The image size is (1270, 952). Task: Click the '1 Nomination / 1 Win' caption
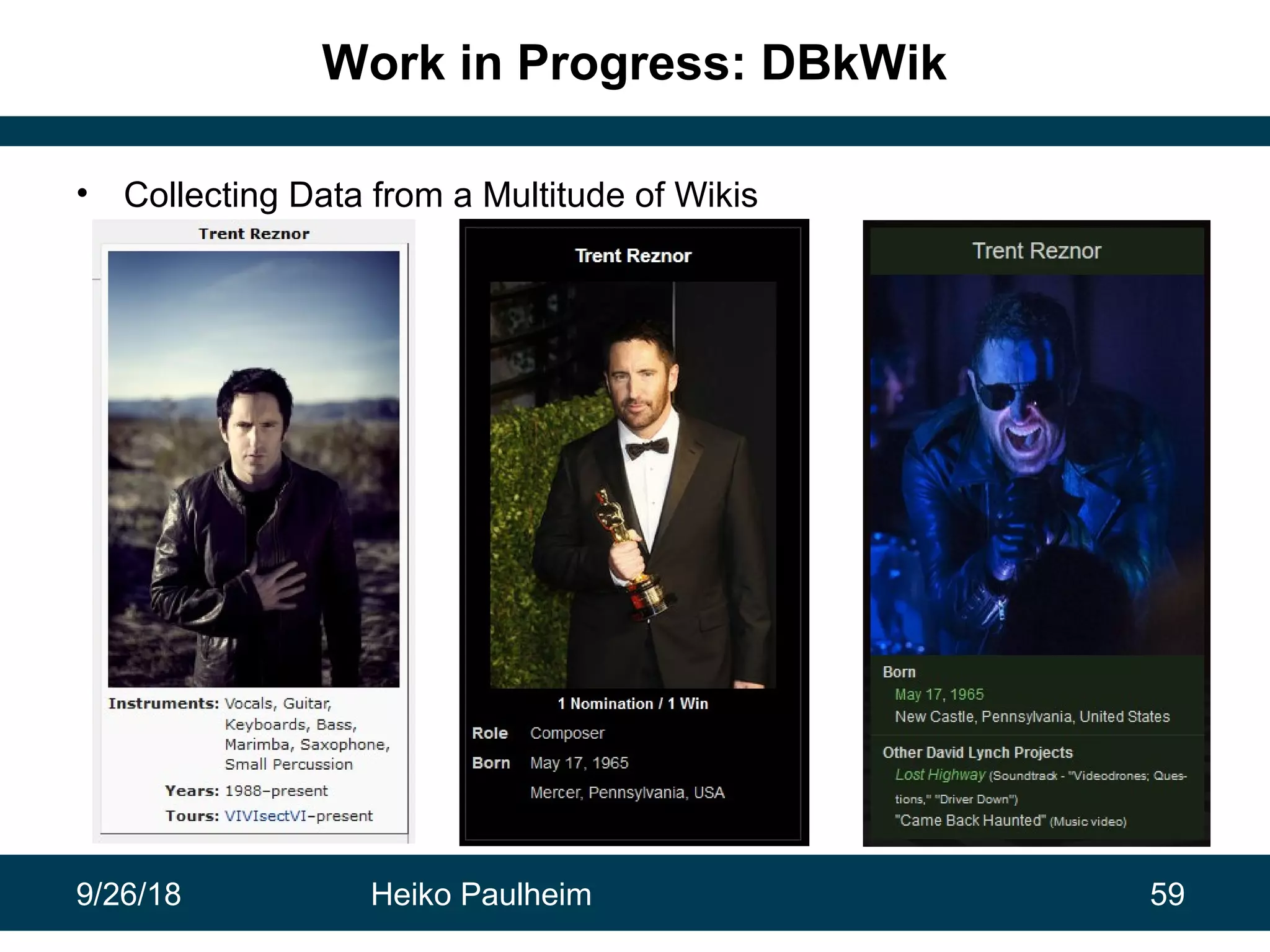point(633,703)
